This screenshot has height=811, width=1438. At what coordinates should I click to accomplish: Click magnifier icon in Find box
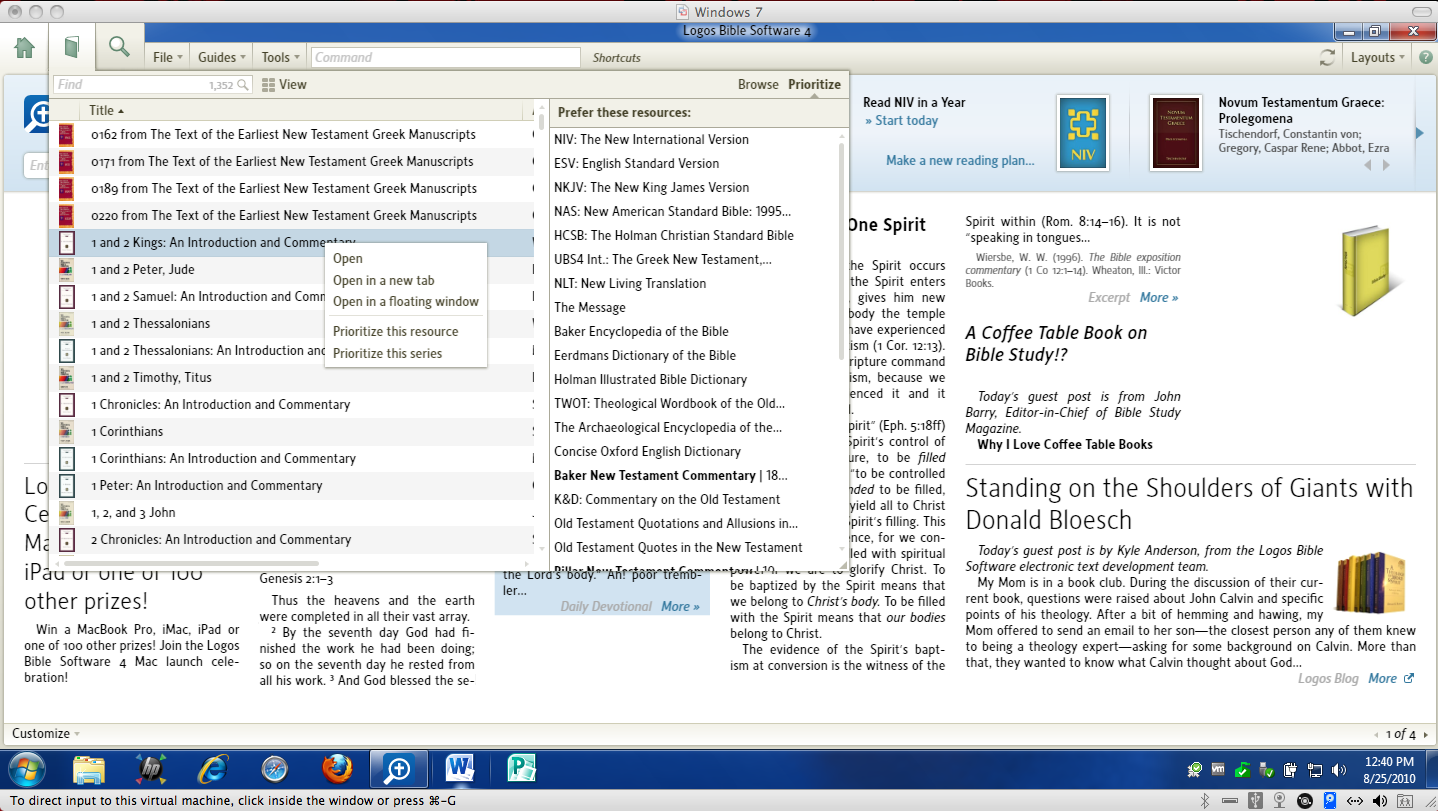pyautogui.click(x=243, y=85)
